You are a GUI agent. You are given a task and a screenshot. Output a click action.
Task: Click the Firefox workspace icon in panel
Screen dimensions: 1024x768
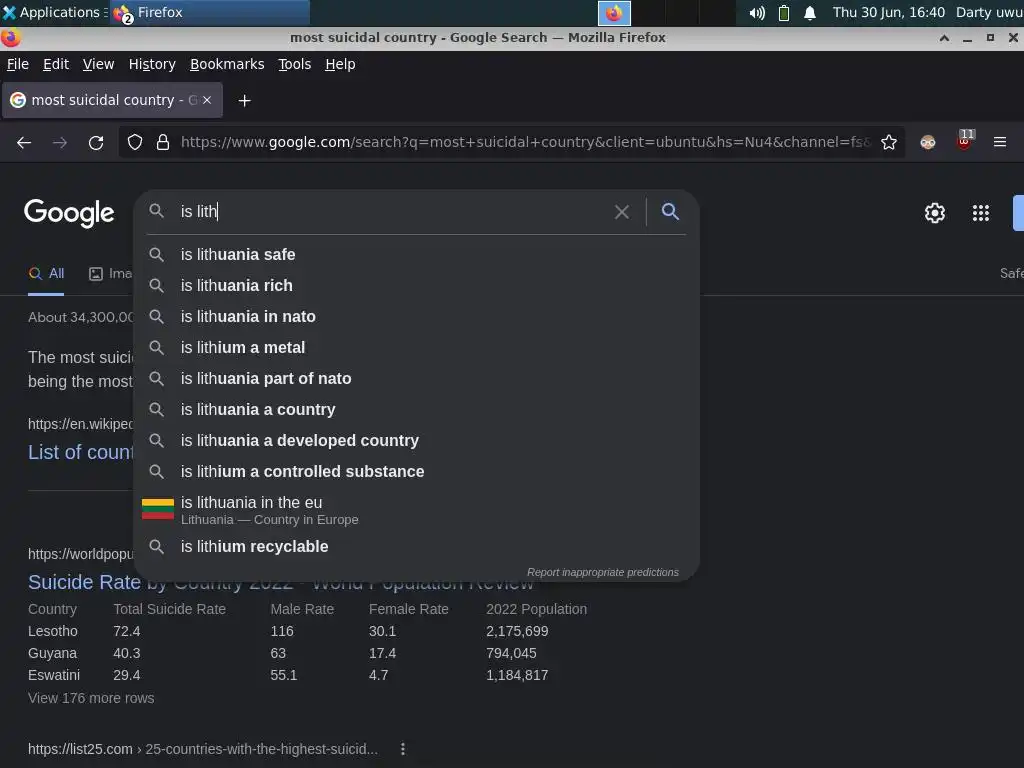pos(614,13)
